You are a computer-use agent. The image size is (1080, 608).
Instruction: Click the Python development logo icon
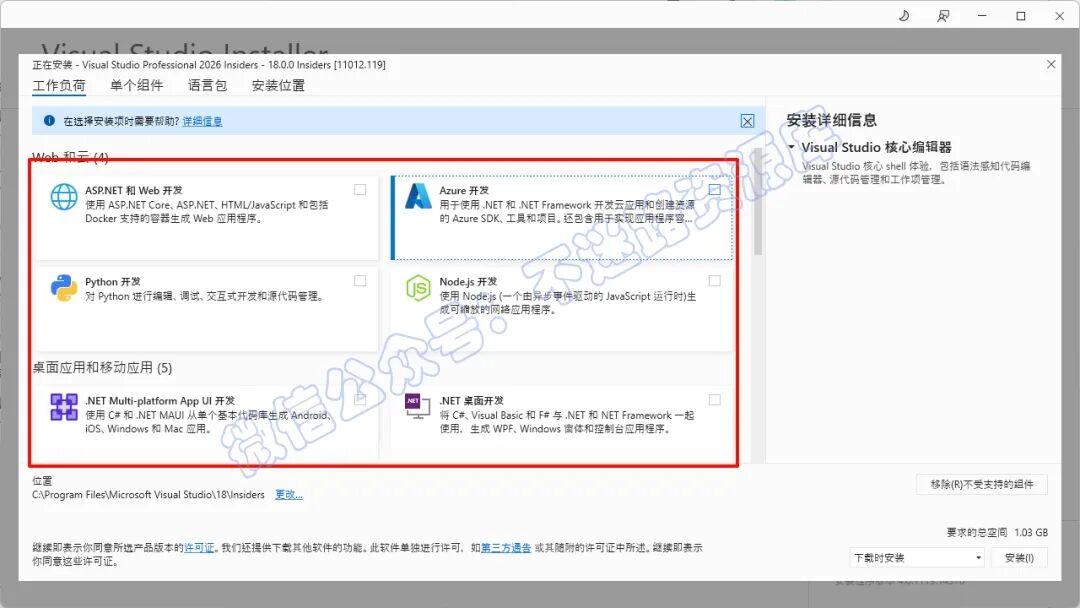[64, 288]
